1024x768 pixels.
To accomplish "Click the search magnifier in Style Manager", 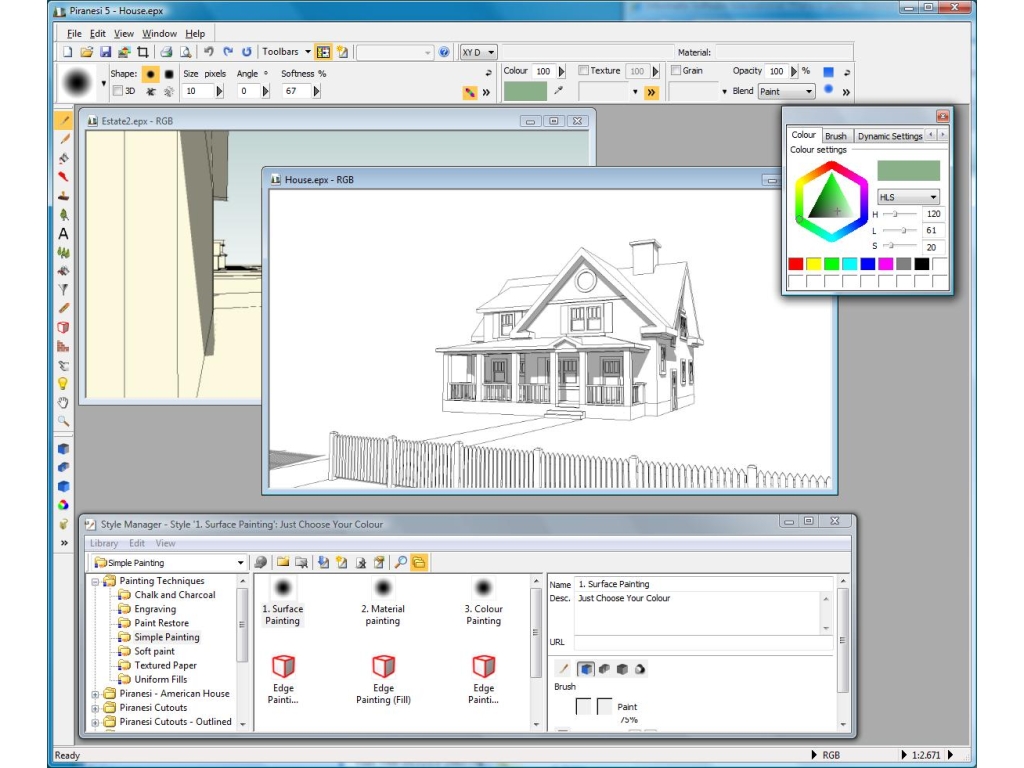I will [400, 563].
